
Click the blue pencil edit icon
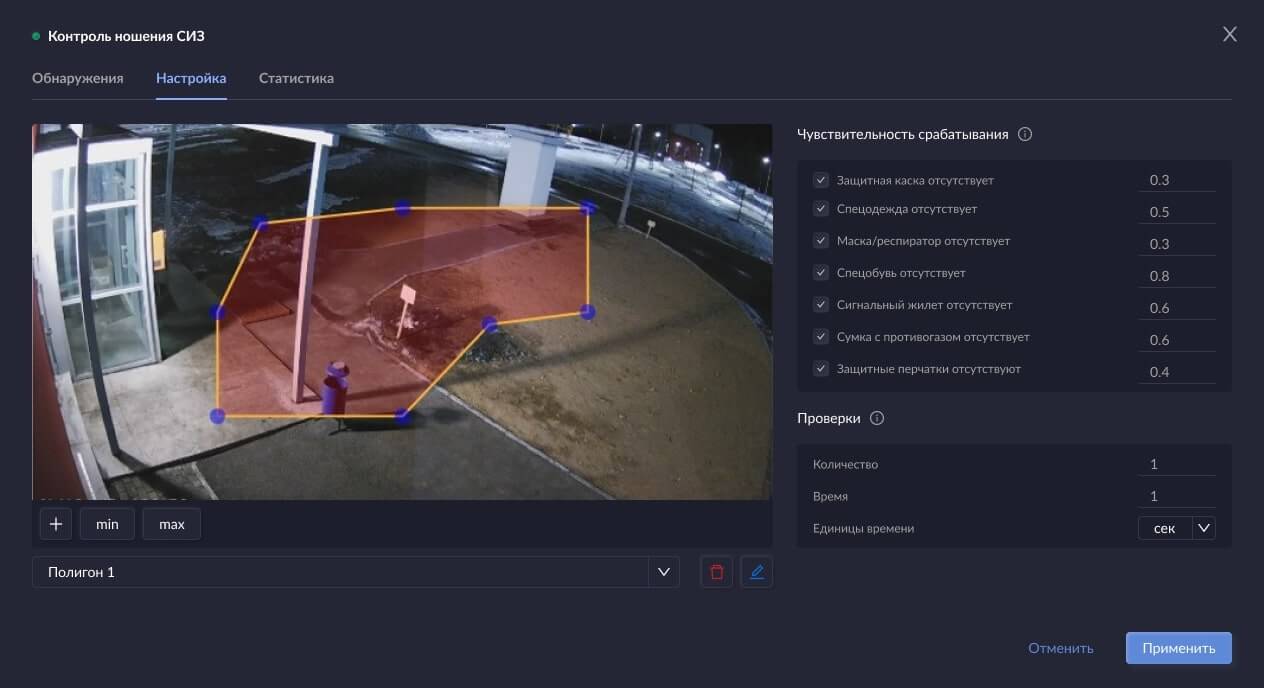[756, 572]
